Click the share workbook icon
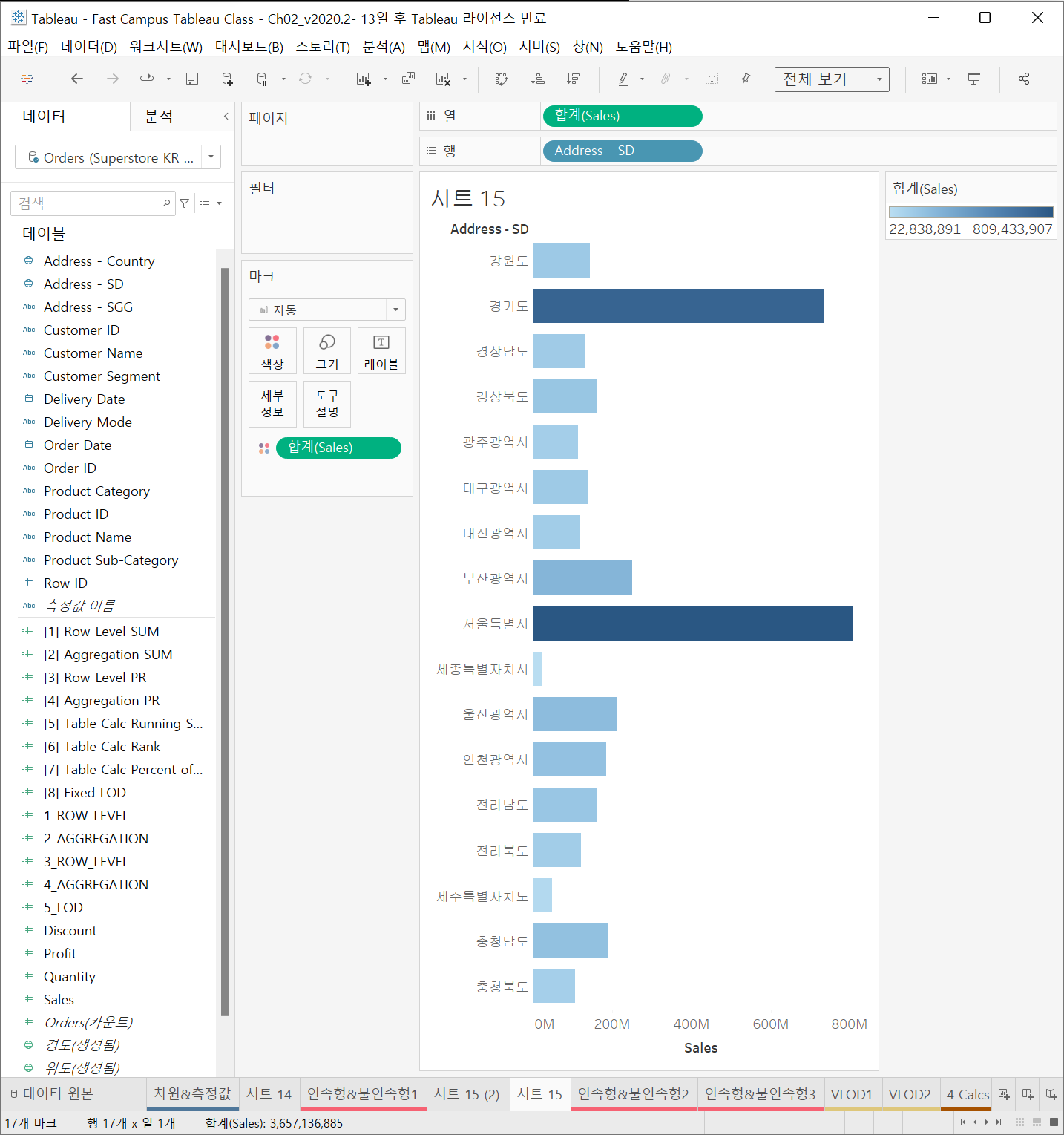Screen dimensions: 1064x1135 tap(1024, 79)
